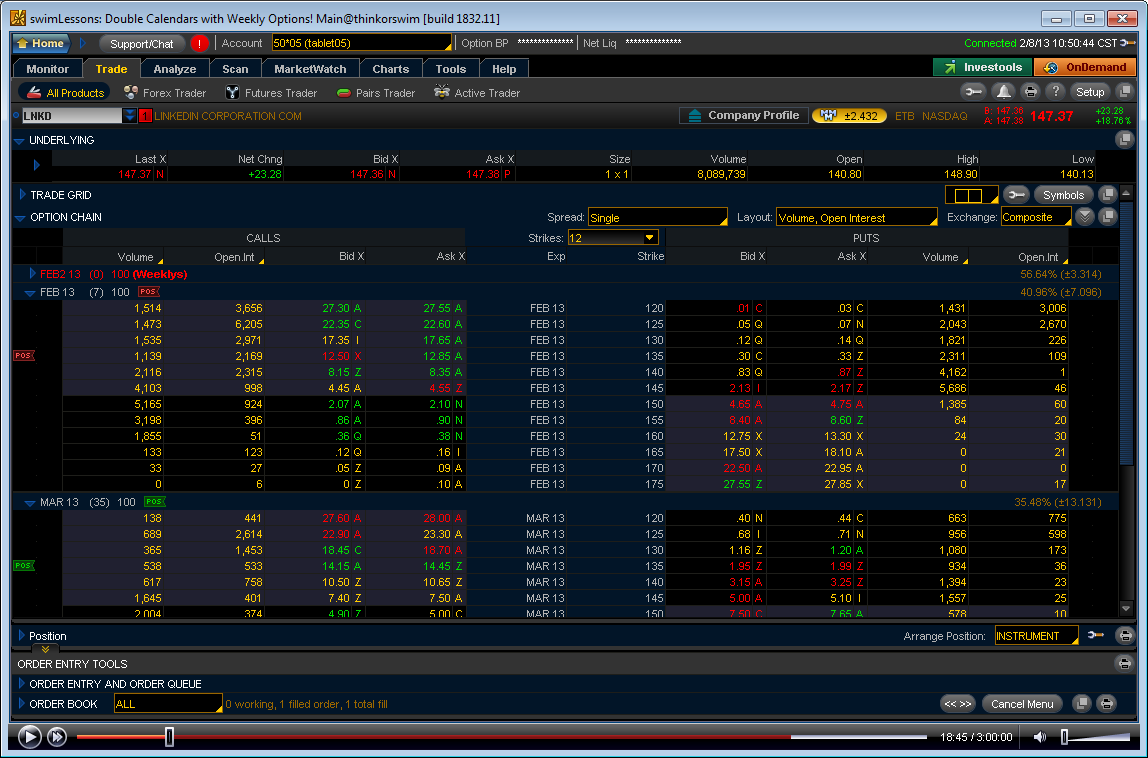Image resolution: width=1148 pixels, height=758 pixels.
Task: Open the Analyze tab
Action: coord(174,69)
